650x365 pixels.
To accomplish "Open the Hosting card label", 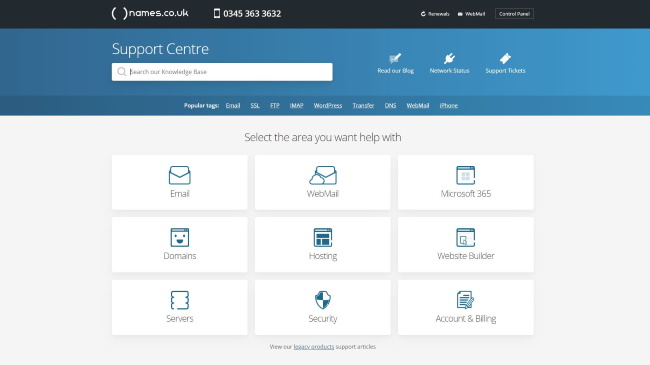I will tap(323, 256).
